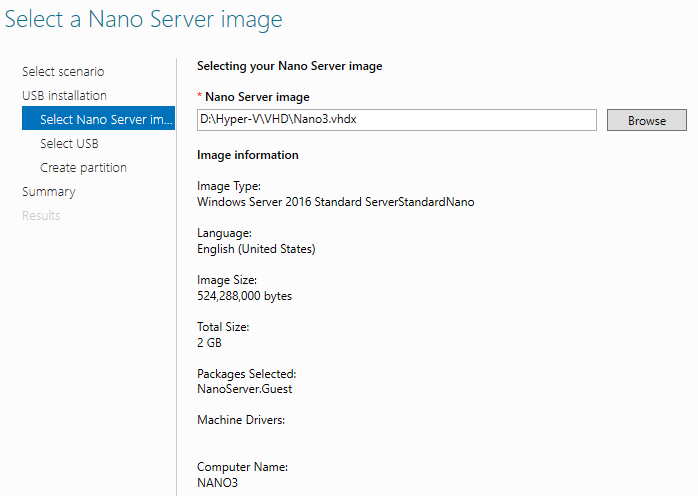Open the Select USB step

tap(69, 144)
